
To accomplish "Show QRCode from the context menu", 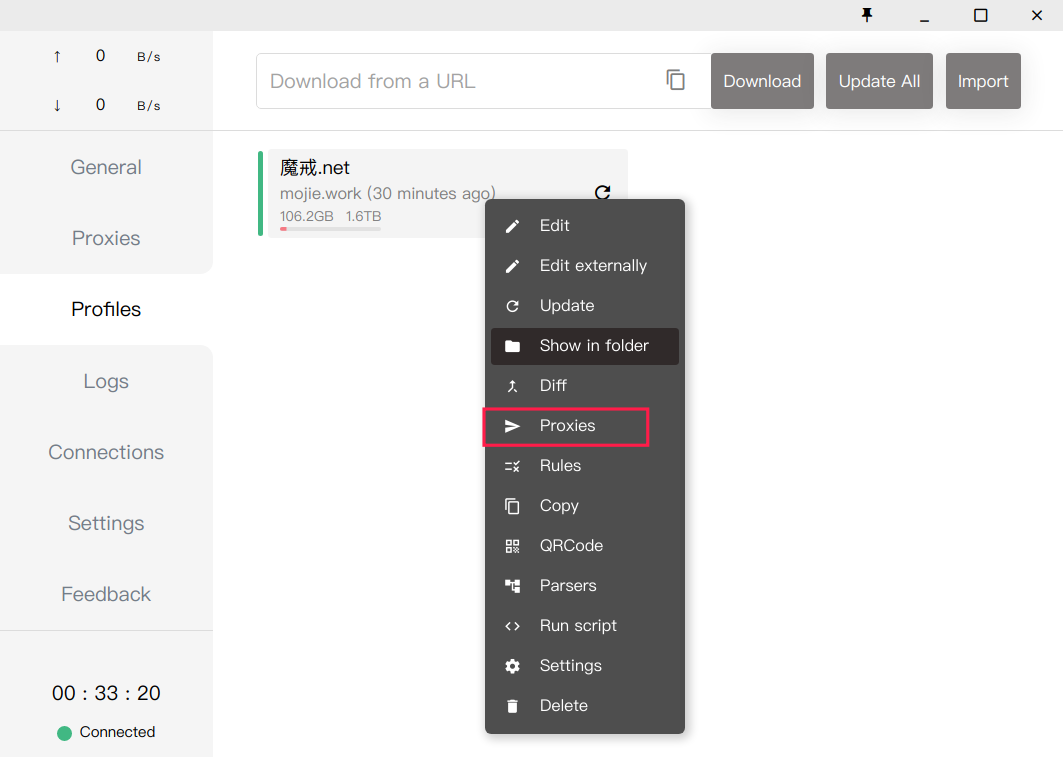I will [584, 546].
